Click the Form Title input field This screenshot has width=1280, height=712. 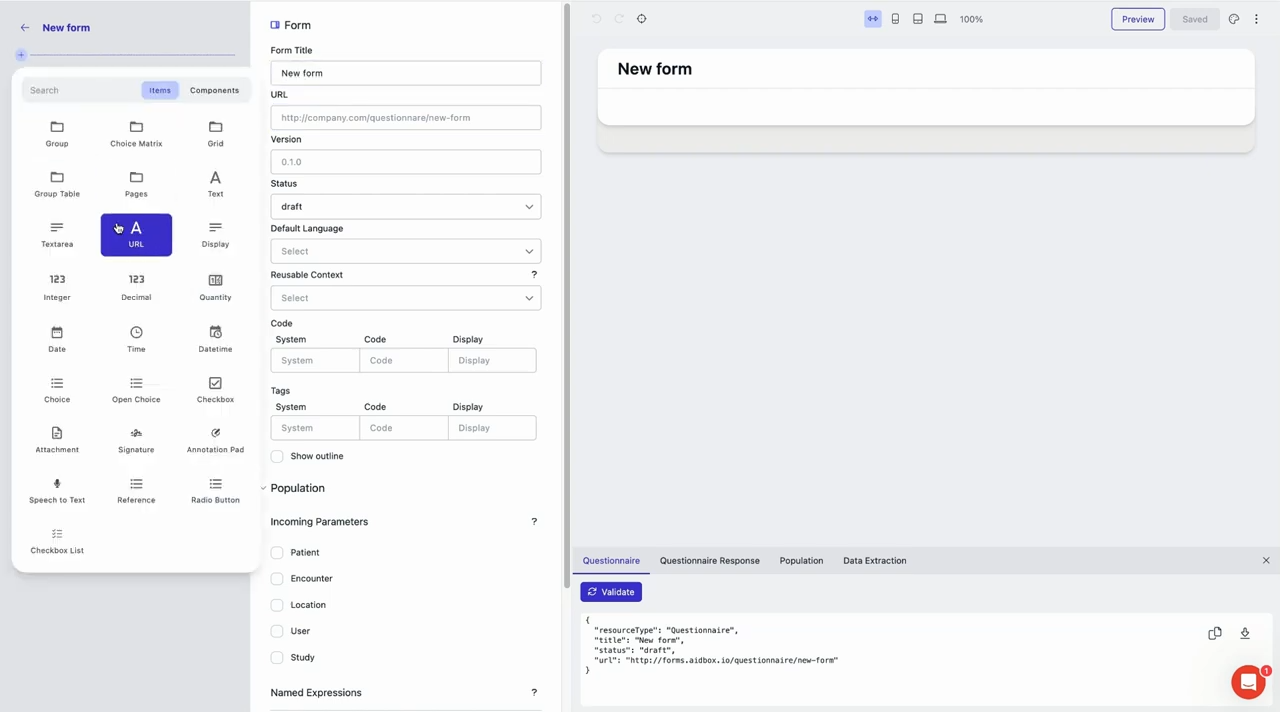[405, 72]
